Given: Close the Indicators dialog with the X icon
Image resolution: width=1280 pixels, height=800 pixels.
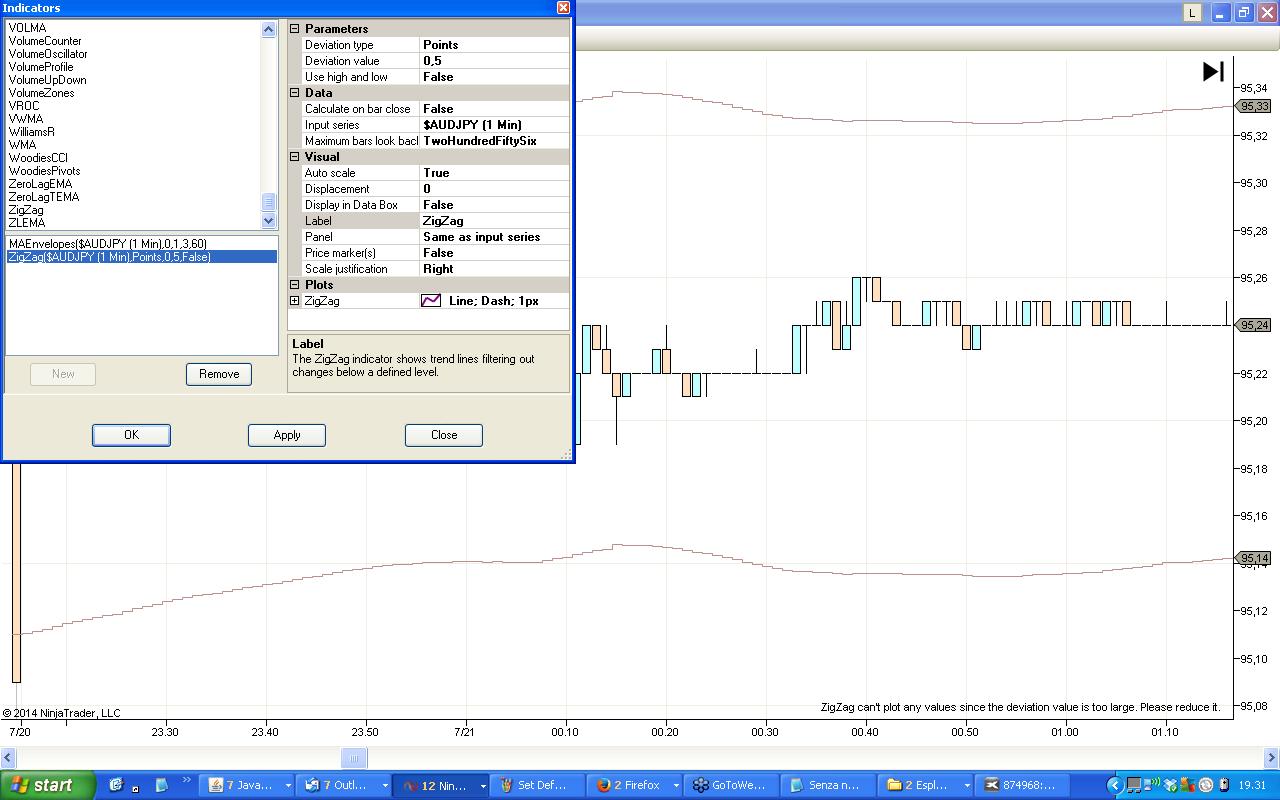Looking at the screenshot, I should pos(563,7).
